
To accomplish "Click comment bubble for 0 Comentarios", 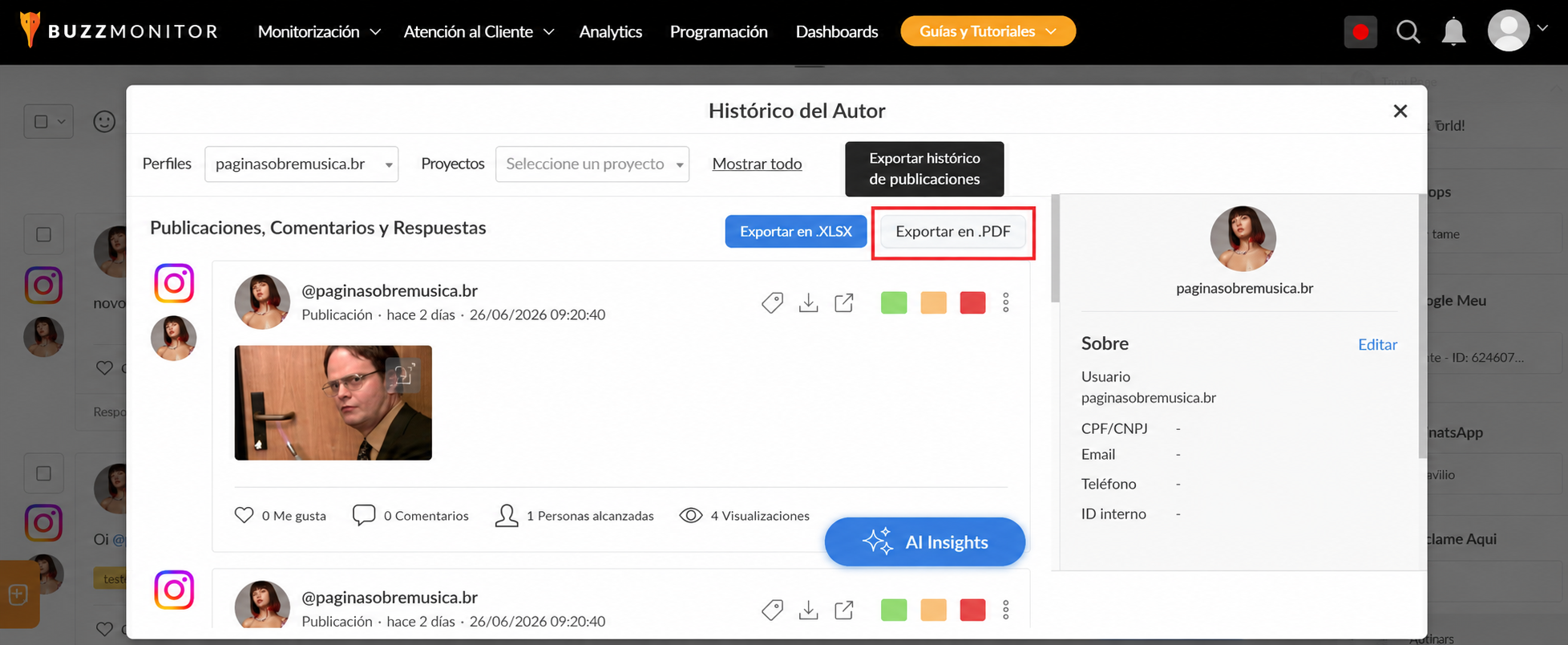I will 364,515.
